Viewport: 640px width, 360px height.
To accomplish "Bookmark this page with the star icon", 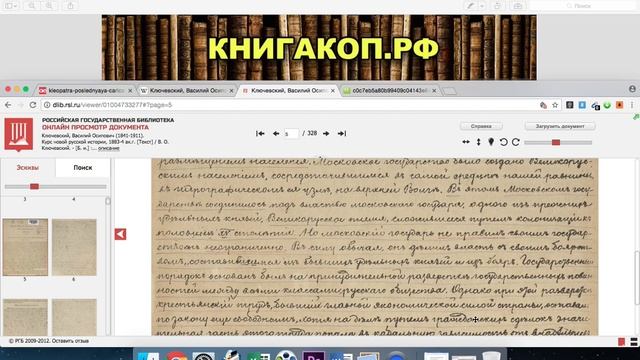I will [555, 105].
